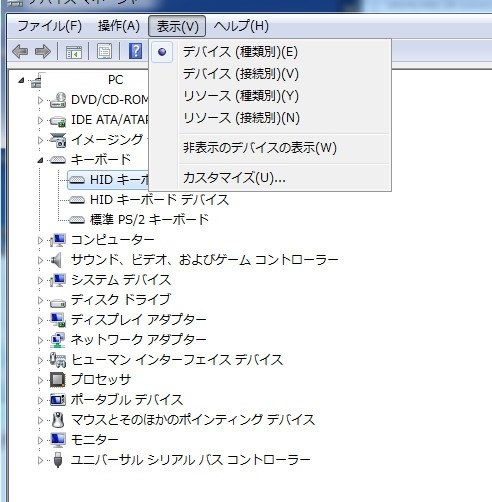Open the Properties toolbar icon

[104, 52]
